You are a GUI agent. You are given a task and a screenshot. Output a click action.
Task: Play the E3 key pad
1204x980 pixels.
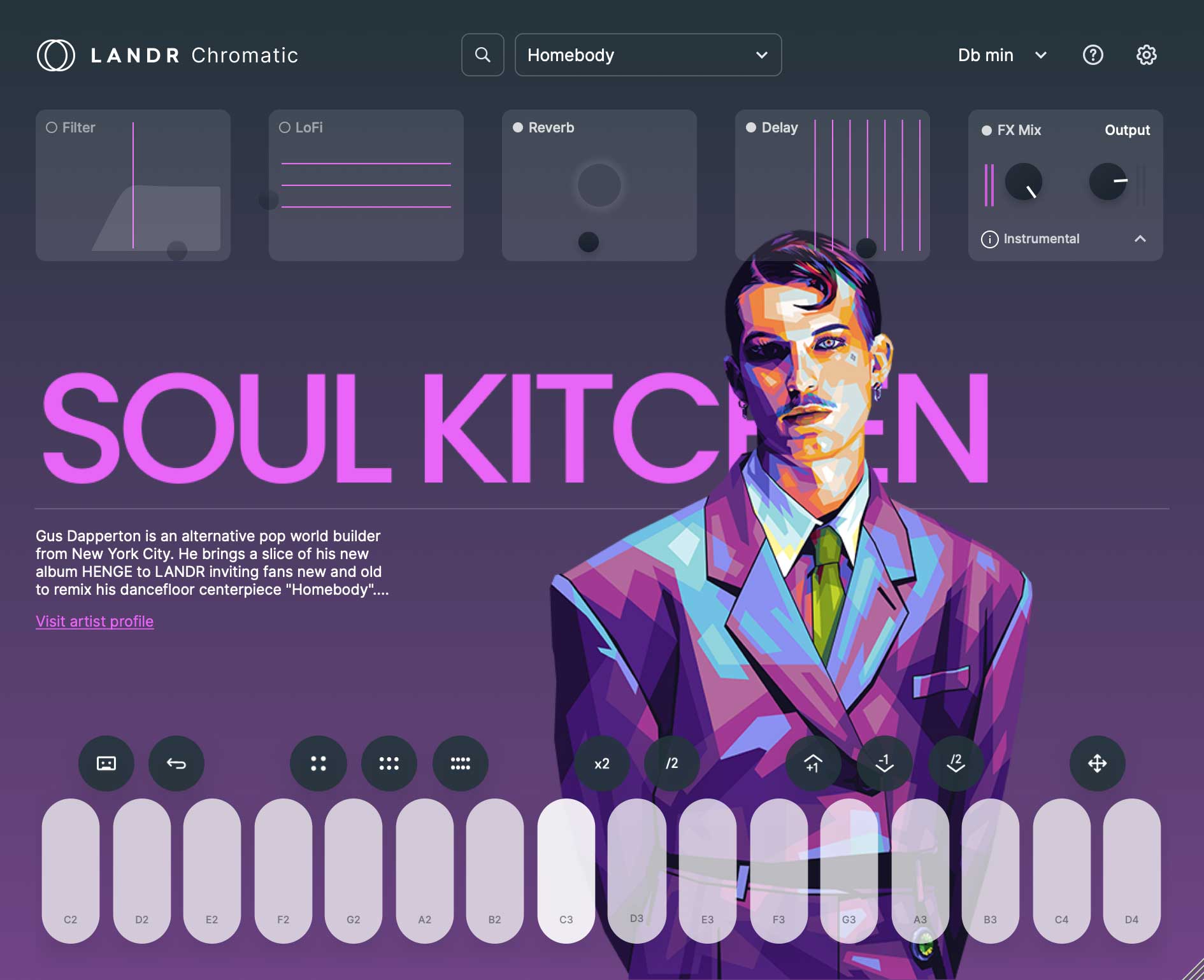point(708,871)
